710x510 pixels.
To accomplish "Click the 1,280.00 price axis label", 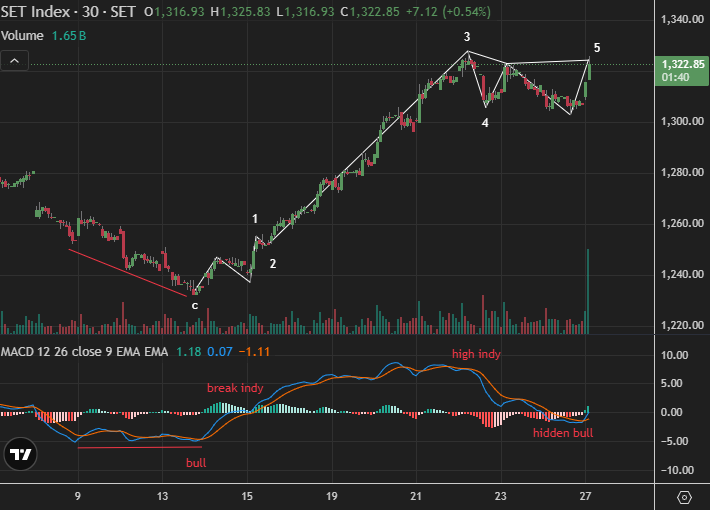I will click(682, 173).
